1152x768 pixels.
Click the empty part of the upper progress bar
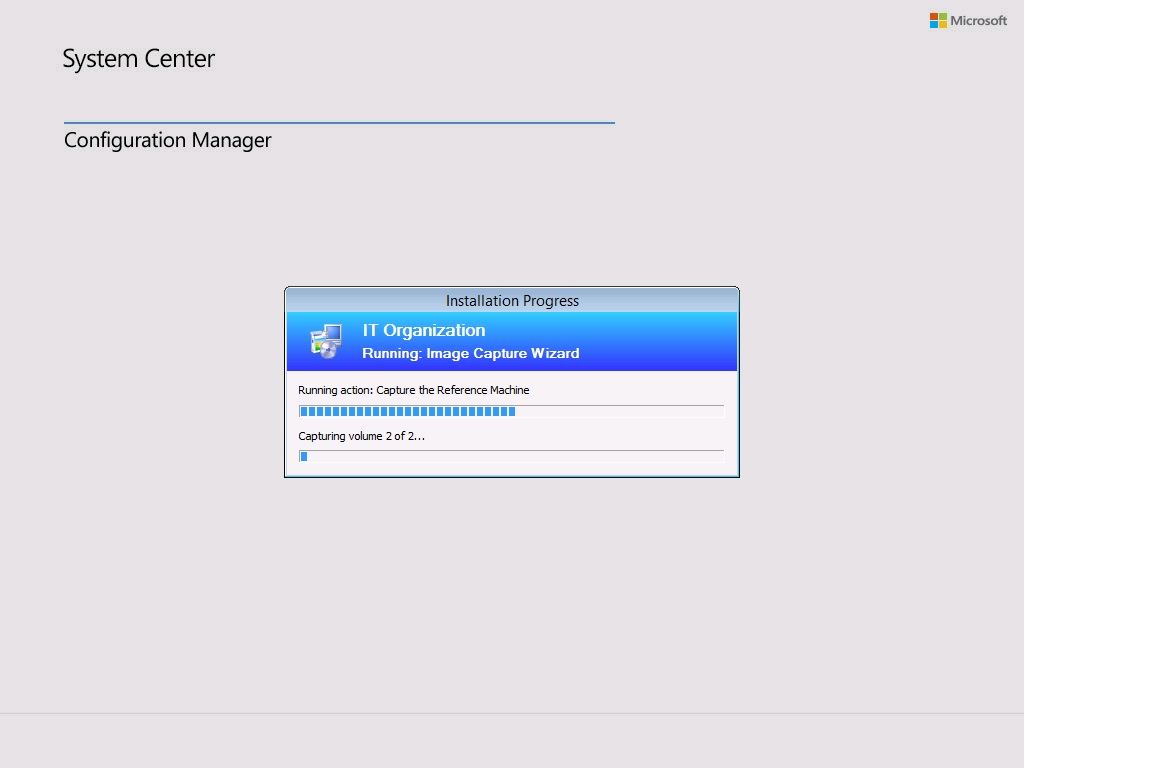pyautogui.click(x=620, y=411)
